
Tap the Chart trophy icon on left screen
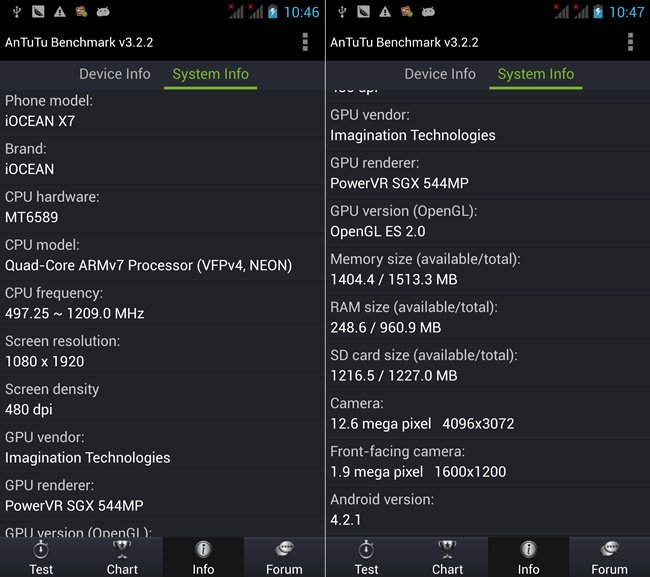122,549
